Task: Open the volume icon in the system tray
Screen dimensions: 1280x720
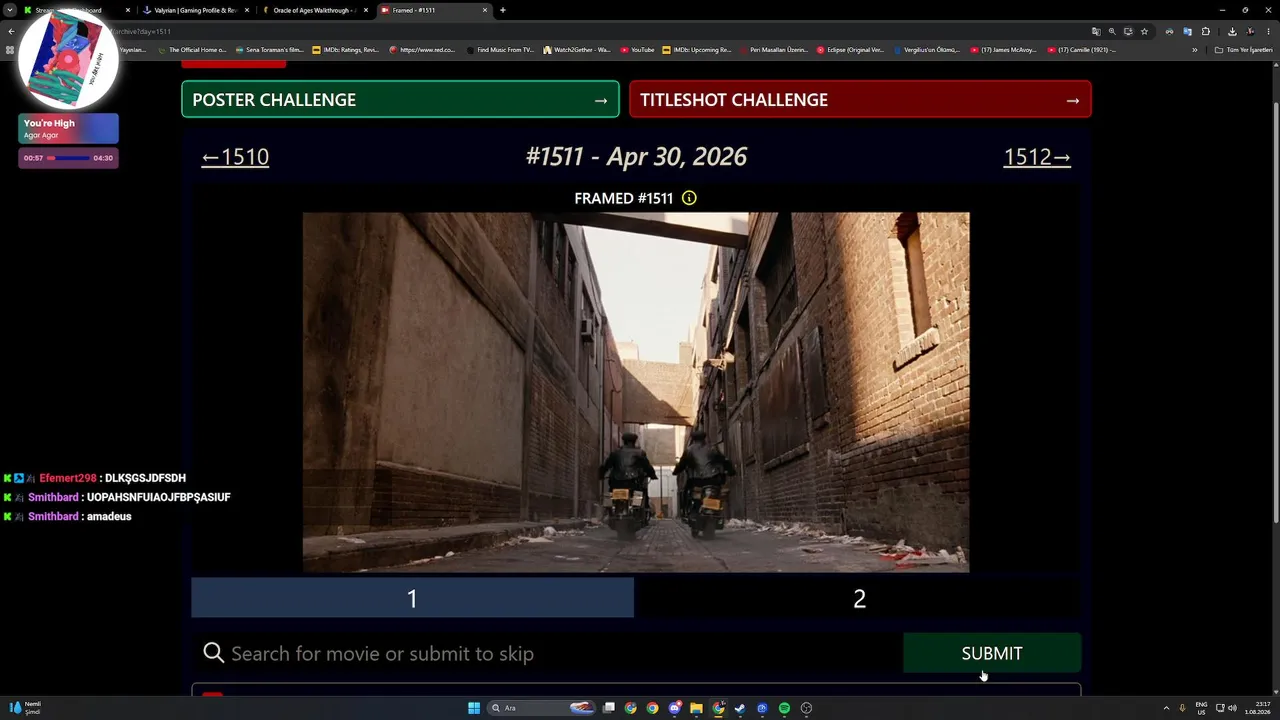Action: [x=1231, y=708]
